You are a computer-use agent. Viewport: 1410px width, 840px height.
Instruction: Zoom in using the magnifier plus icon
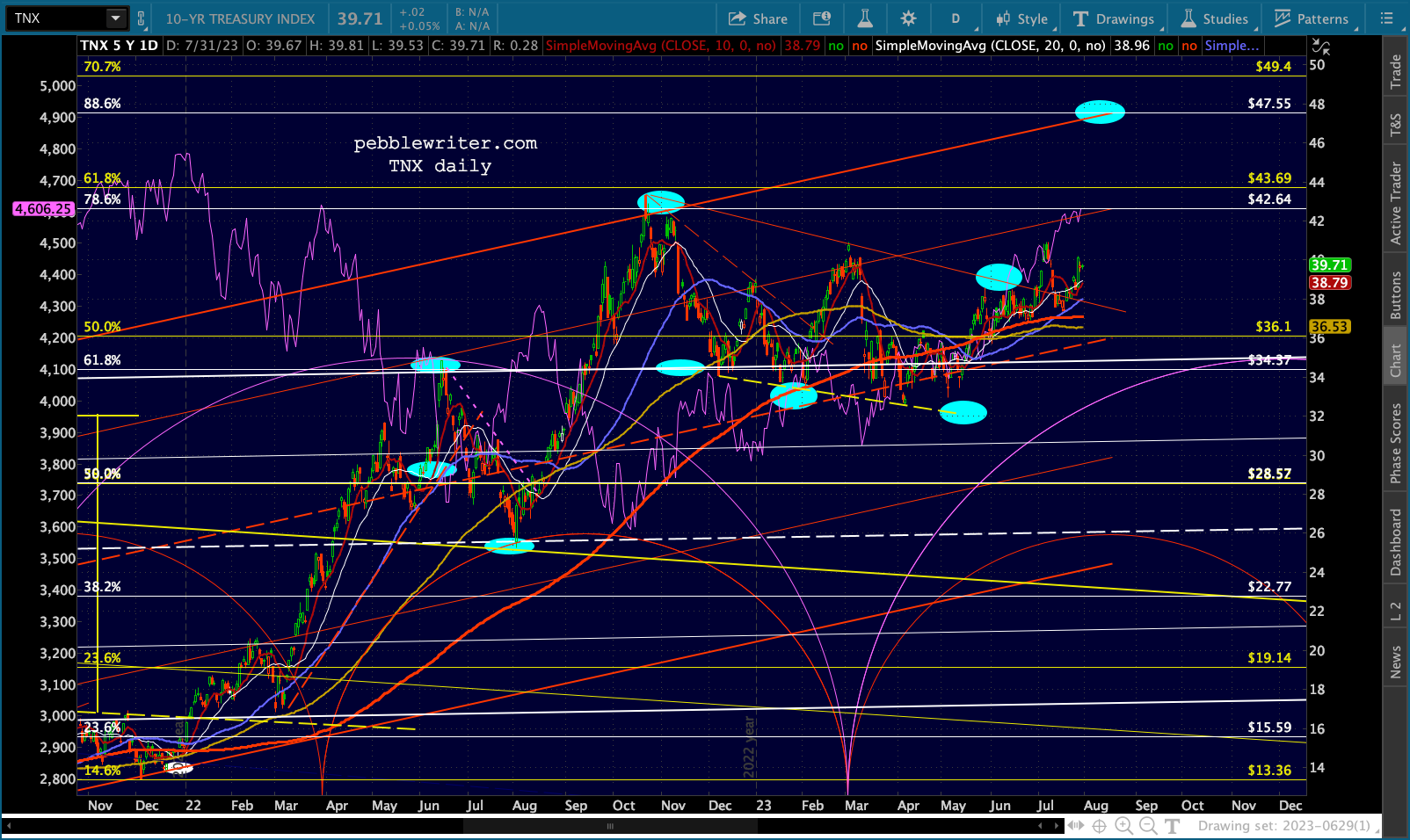[x=1123, y=826]
